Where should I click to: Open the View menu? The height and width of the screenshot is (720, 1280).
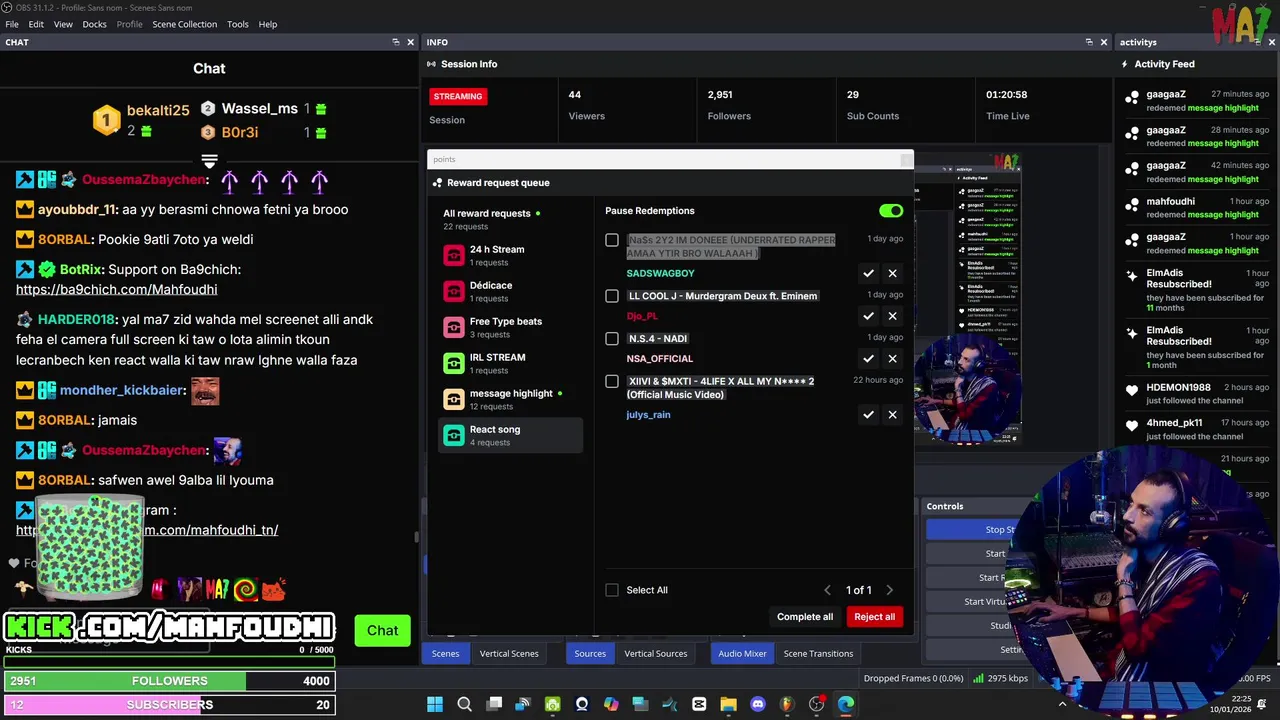click(63, 24)
